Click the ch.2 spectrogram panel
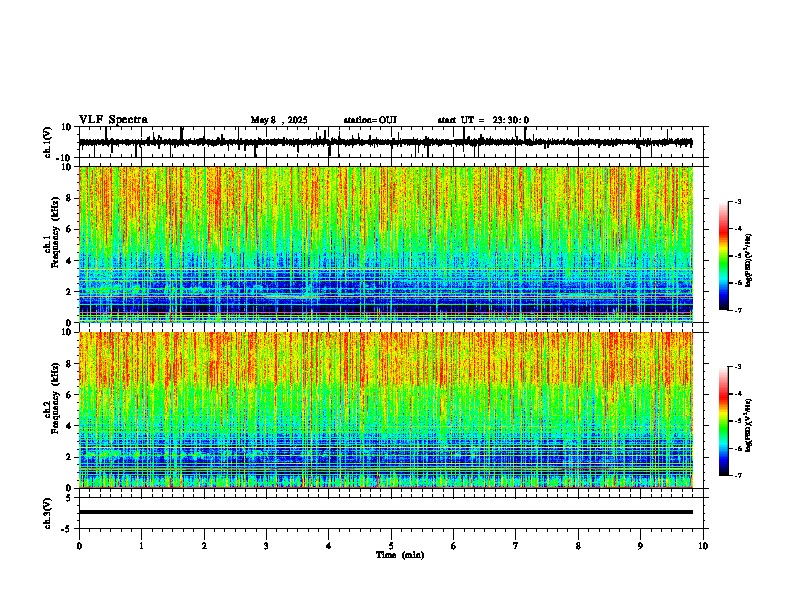 pyautogui.click(x=386, y=410)
